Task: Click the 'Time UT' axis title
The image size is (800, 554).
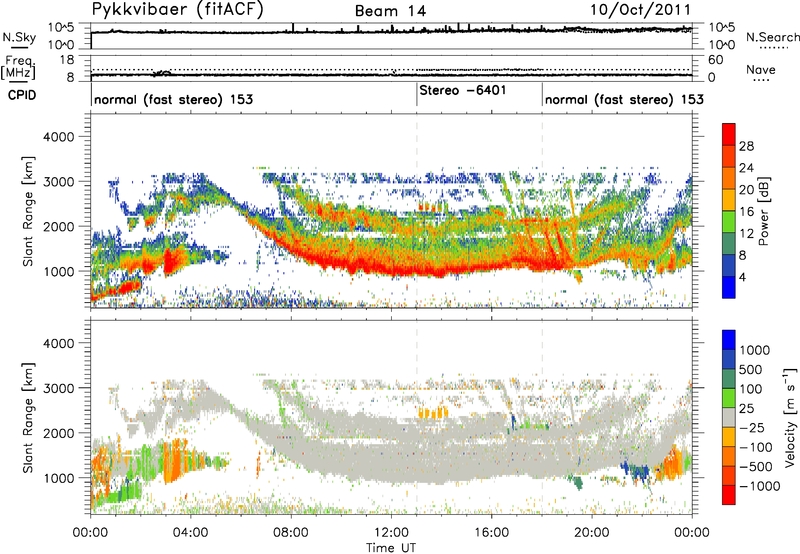Action: click(x=391, y=548)
